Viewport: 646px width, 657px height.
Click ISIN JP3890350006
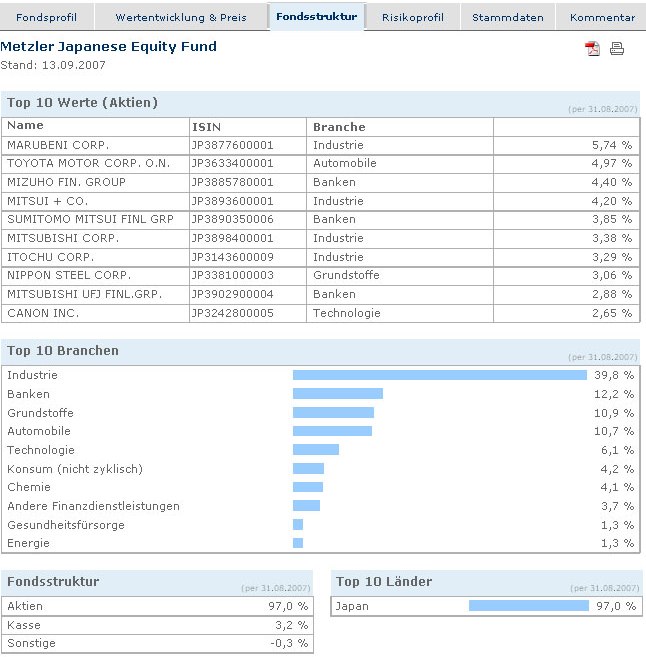(233, 219)
